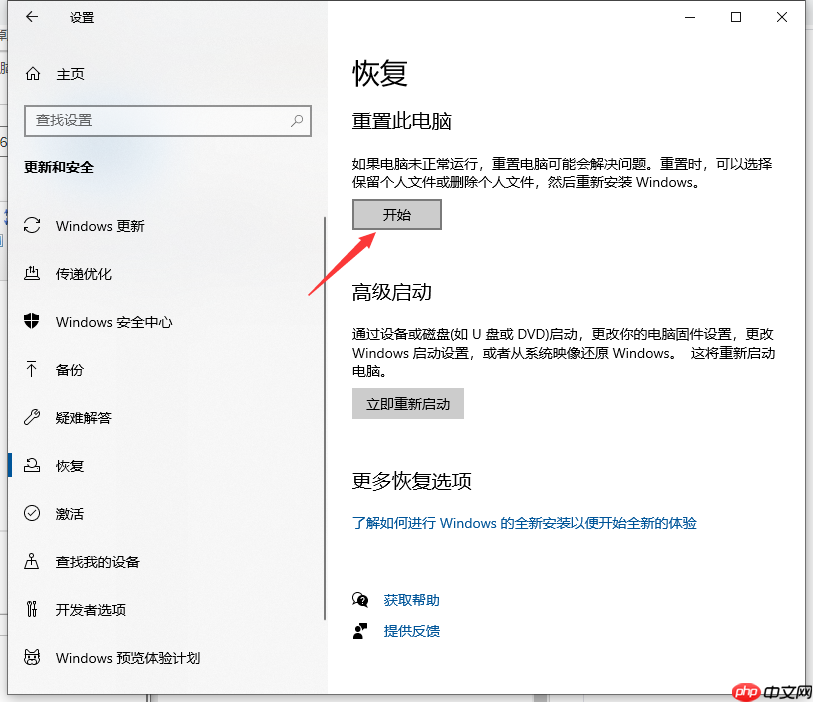813x702 pixels.
Task: Open the 激活 page
Action: [166, 513]
